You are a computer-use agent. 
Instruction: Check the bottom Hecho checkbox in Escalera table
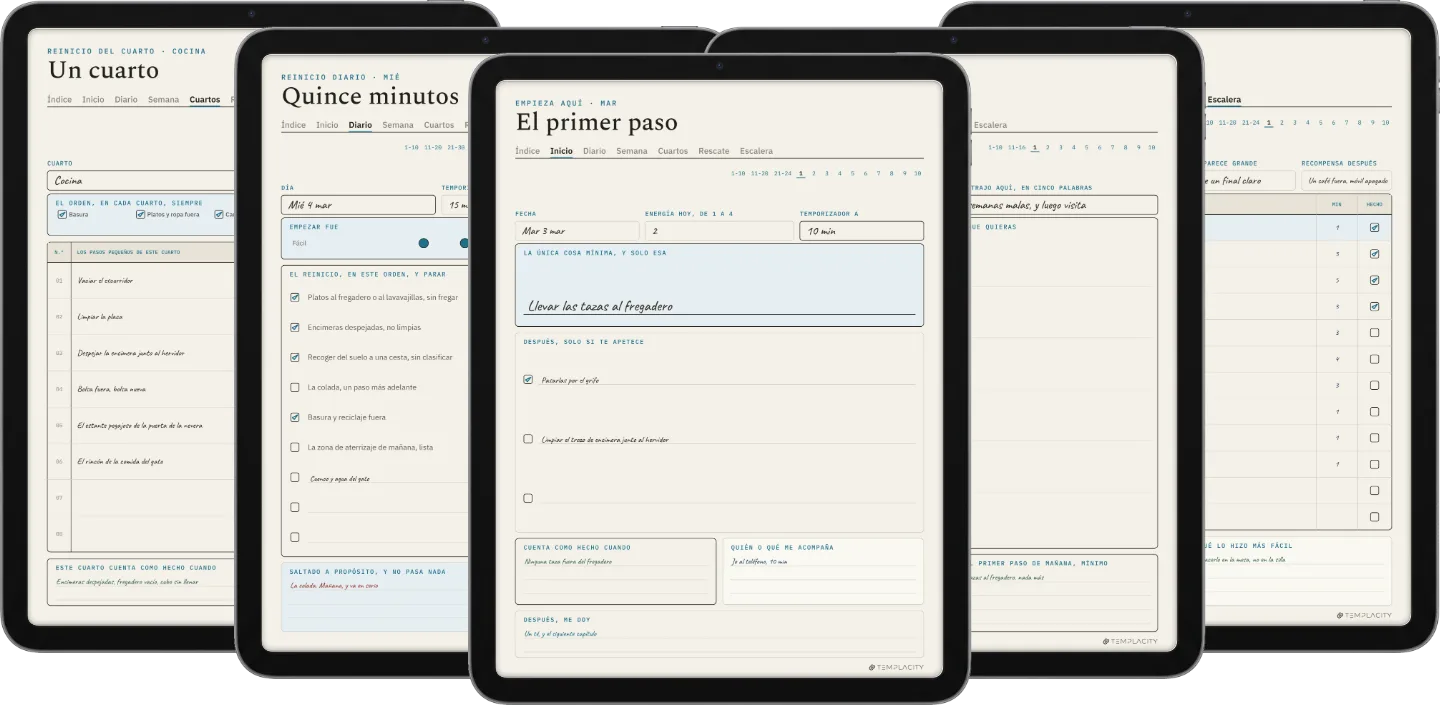1374,517
